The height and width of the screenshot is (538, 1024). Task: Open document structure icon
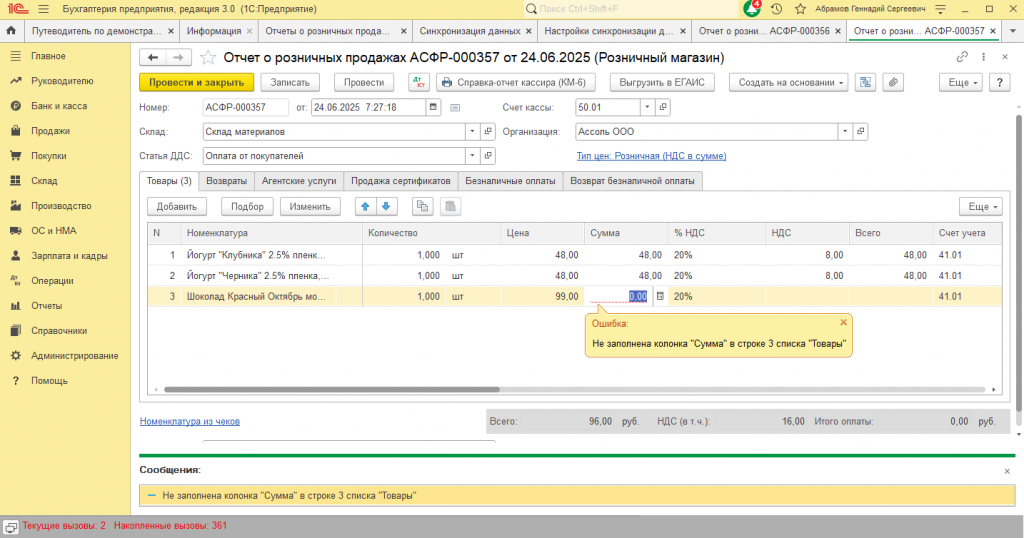tap(865, 82)
